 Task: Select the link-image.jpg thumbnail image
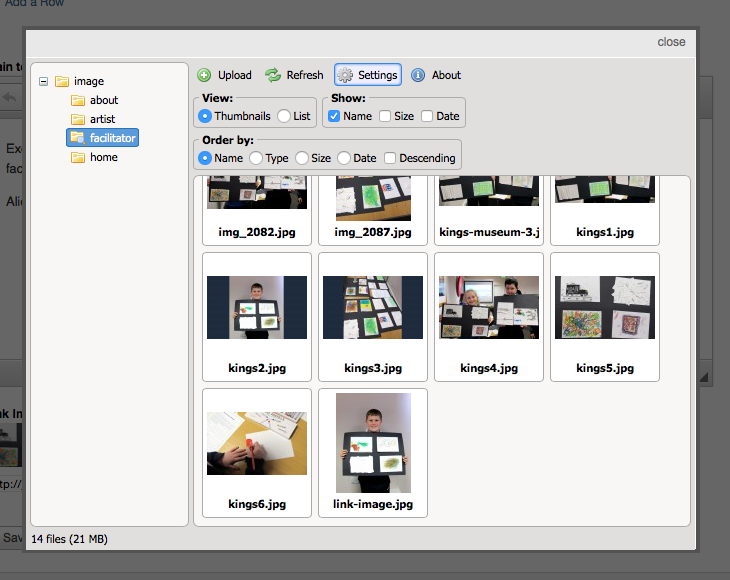point(373,443)
